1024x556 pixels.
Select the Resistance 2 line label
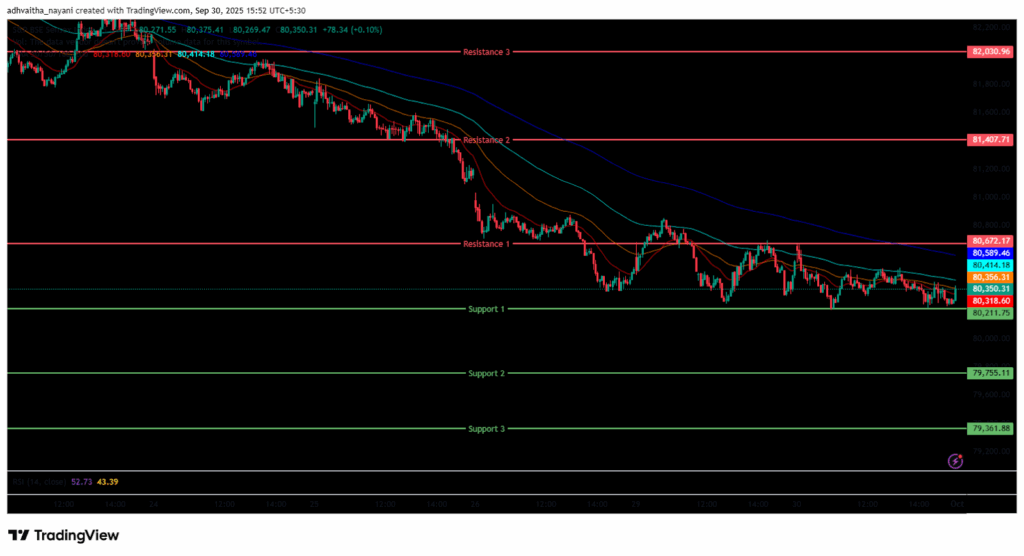(486, 140)
